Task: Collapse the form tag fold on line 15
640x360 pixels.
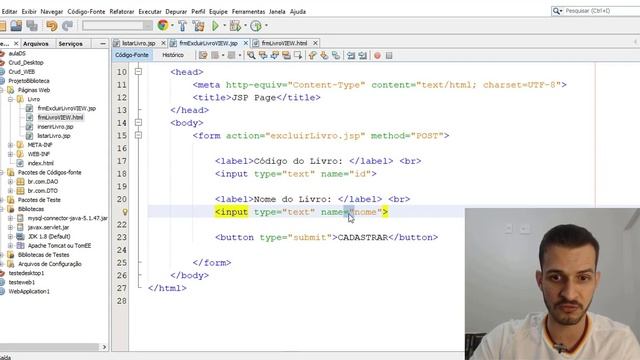Action: click(138, 135)
